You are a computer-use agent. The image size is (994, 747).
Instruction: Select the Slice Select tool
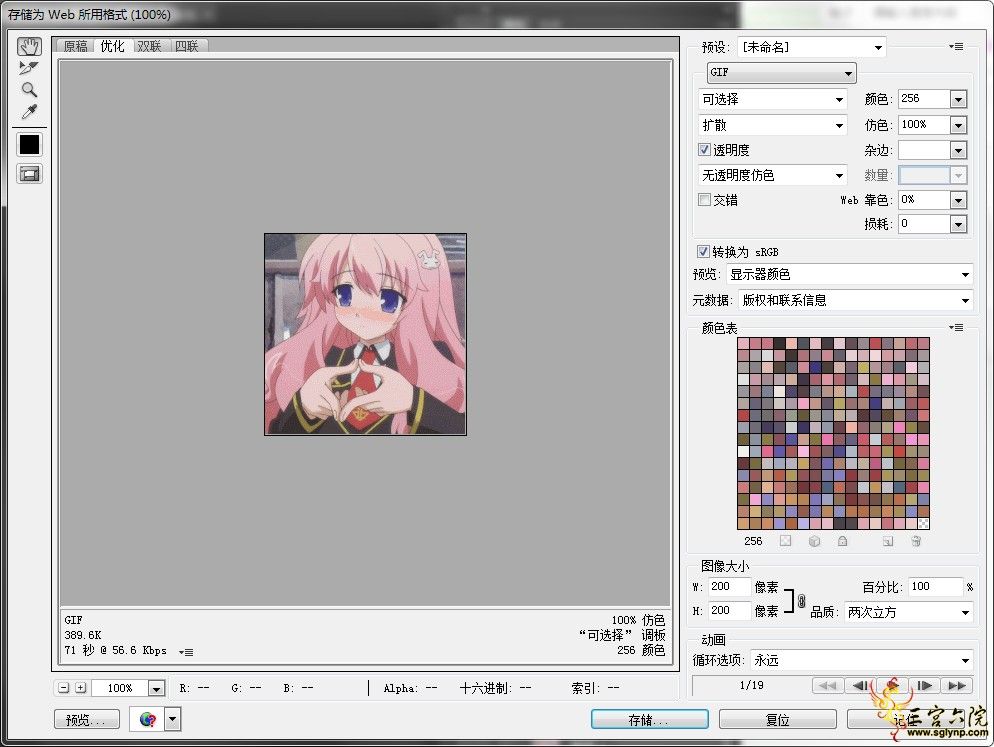29,68
